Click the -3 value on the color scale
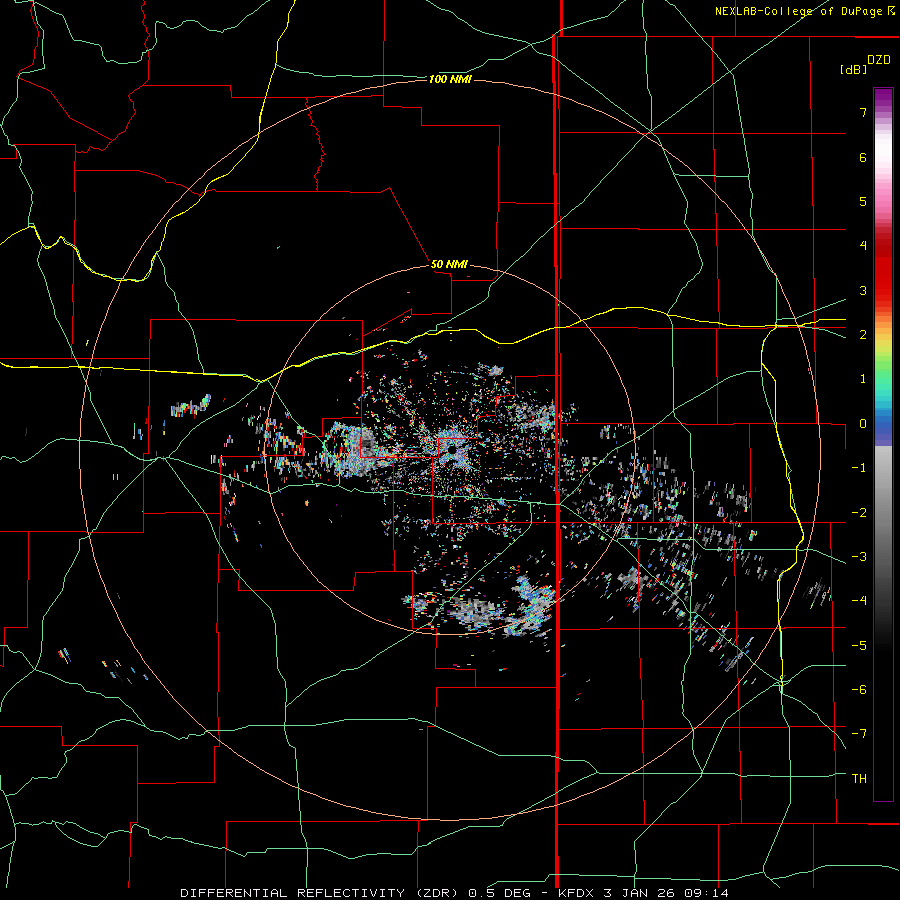Viewport: 900px width, 900px height. pyautogui.click(x=859, y=556)
